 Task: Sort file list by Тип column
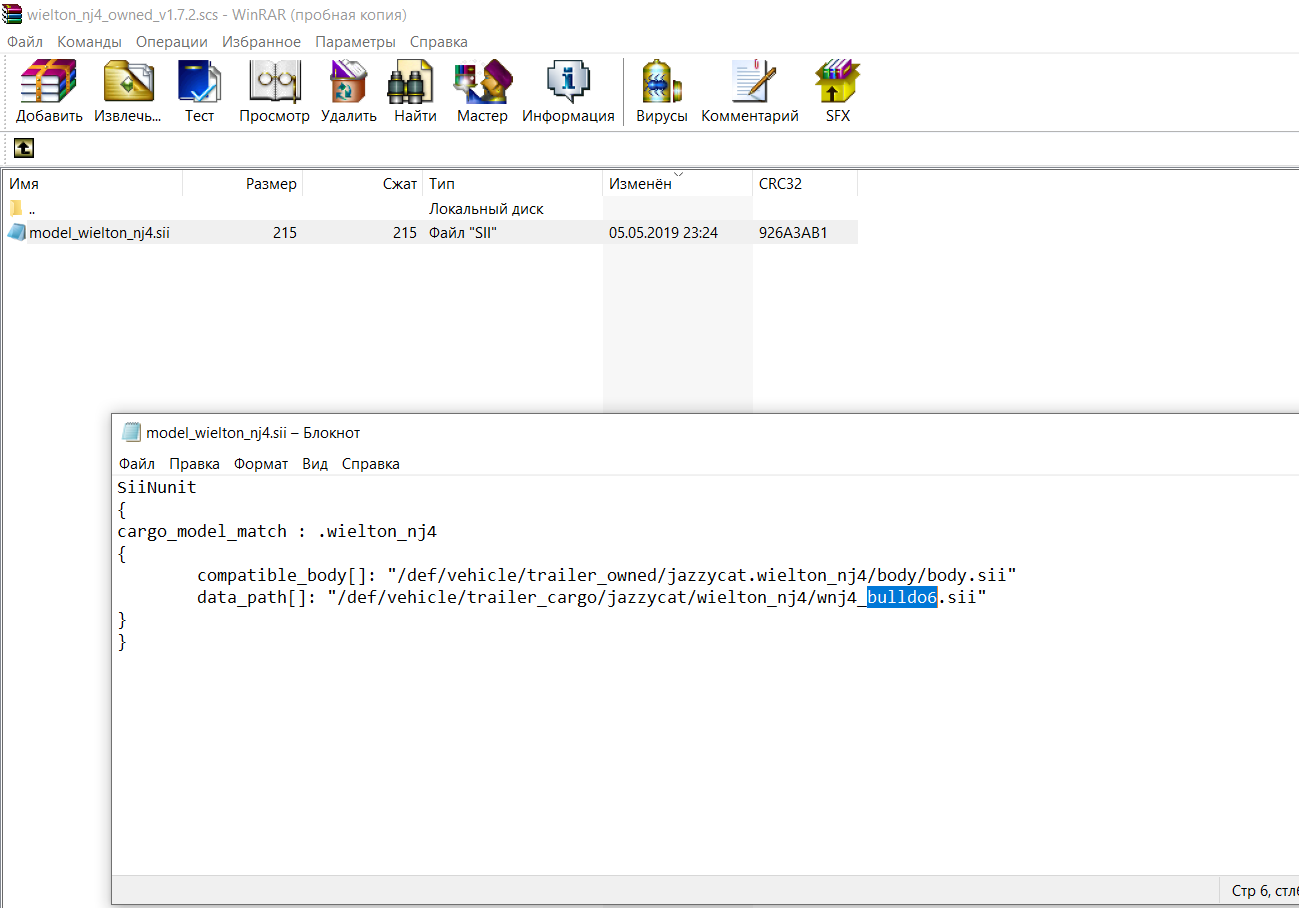(513, 184)
